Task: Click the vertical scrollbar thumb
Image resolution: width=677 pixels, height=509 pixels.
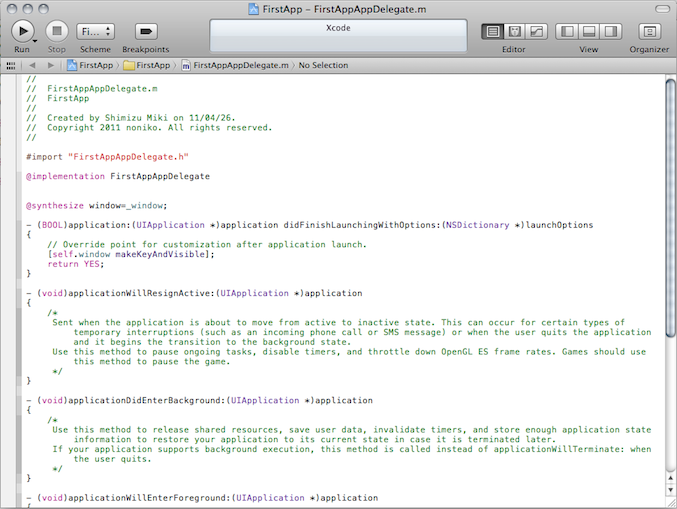Action: click(670, 208)
